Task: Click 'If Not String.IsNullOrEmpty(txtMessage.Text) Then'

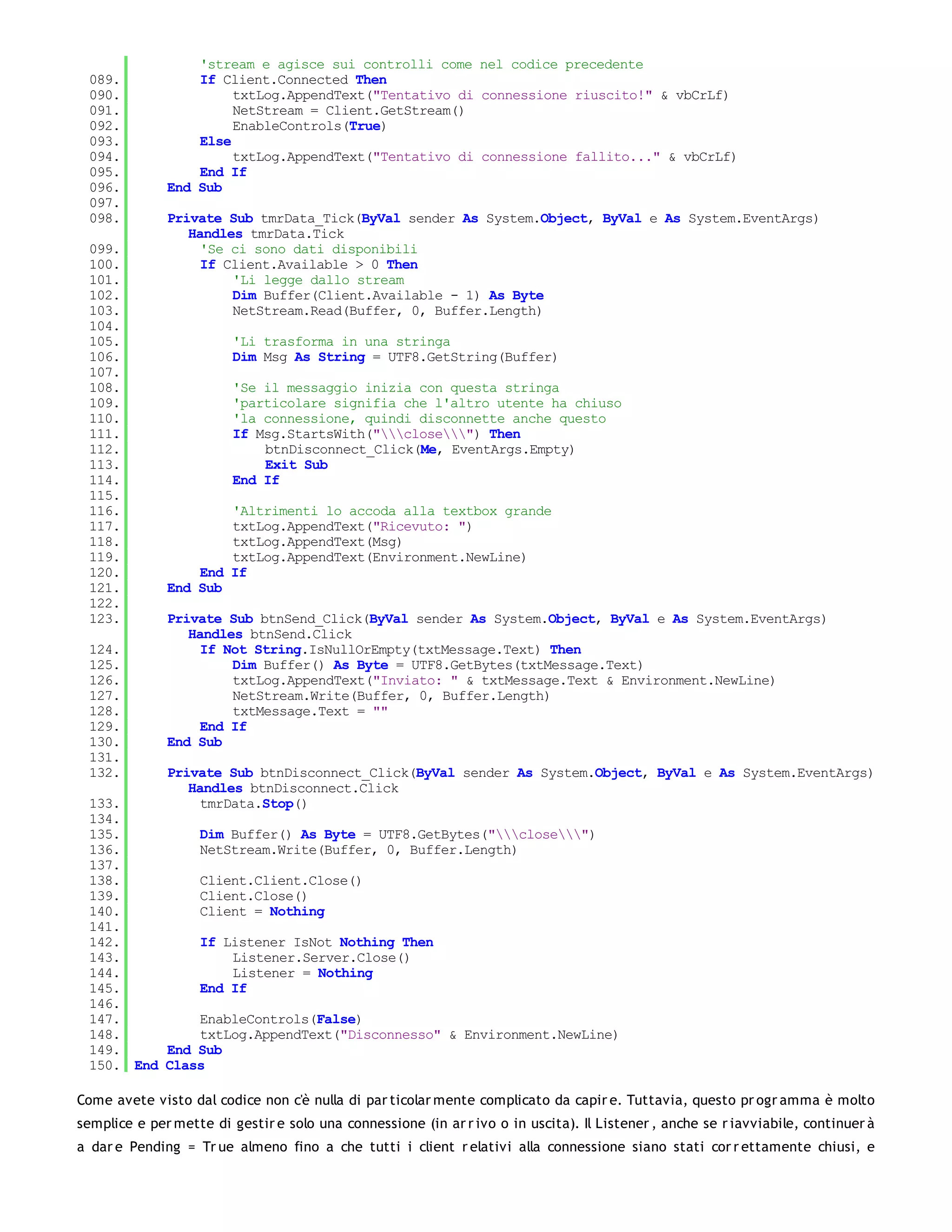Action: tap(391, 650)
